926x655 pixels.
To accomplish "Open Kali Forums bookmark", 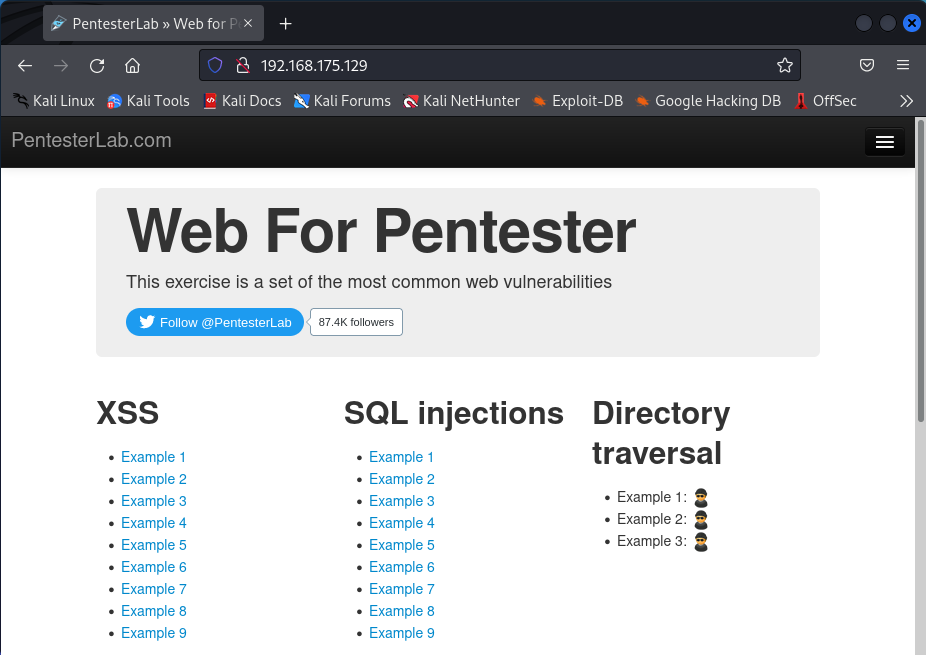I will tap(342, 101).
